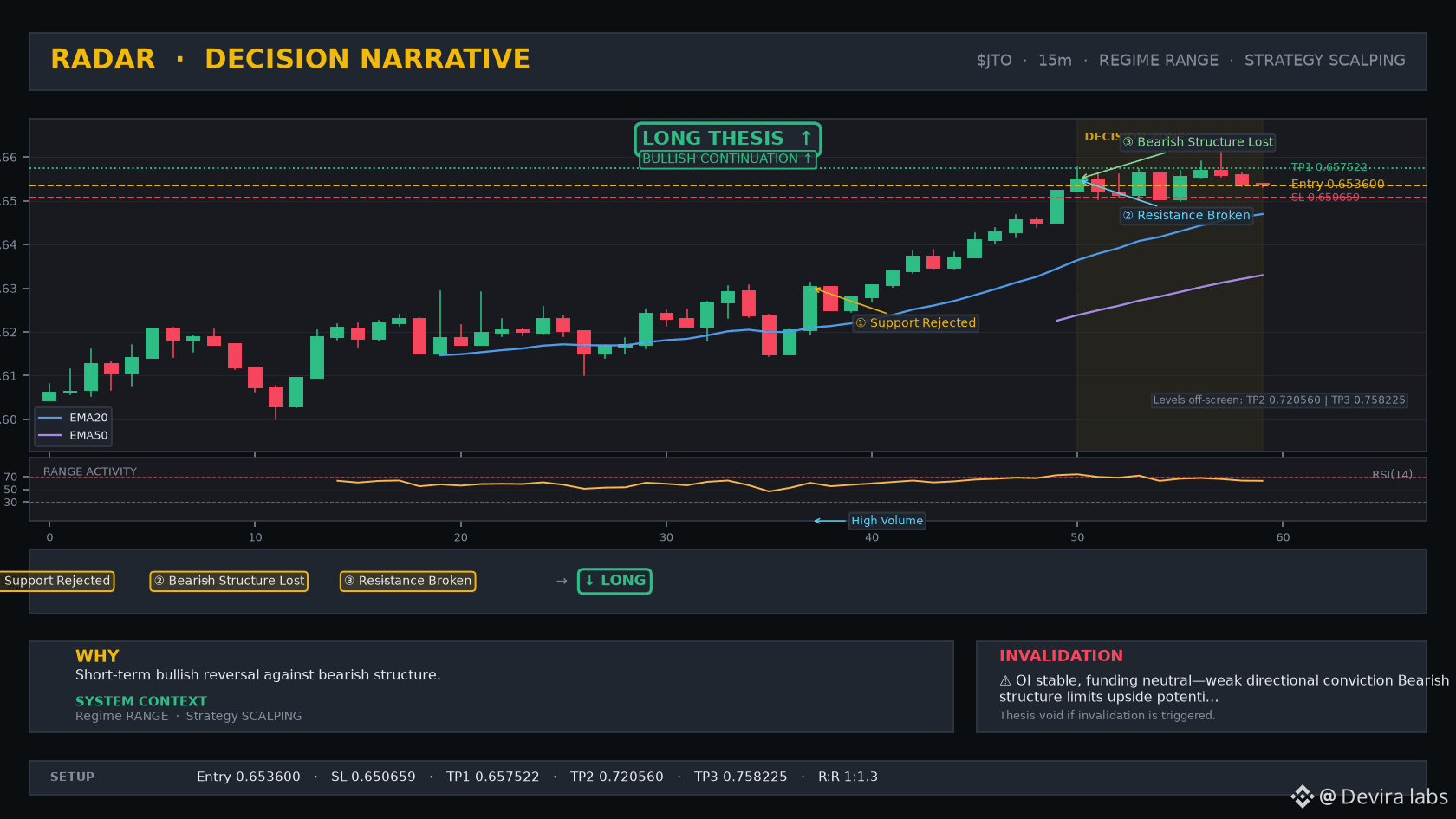1456x819 pixels.
Task: Click the Resistance Broken step chip
Action: point(407,581)
